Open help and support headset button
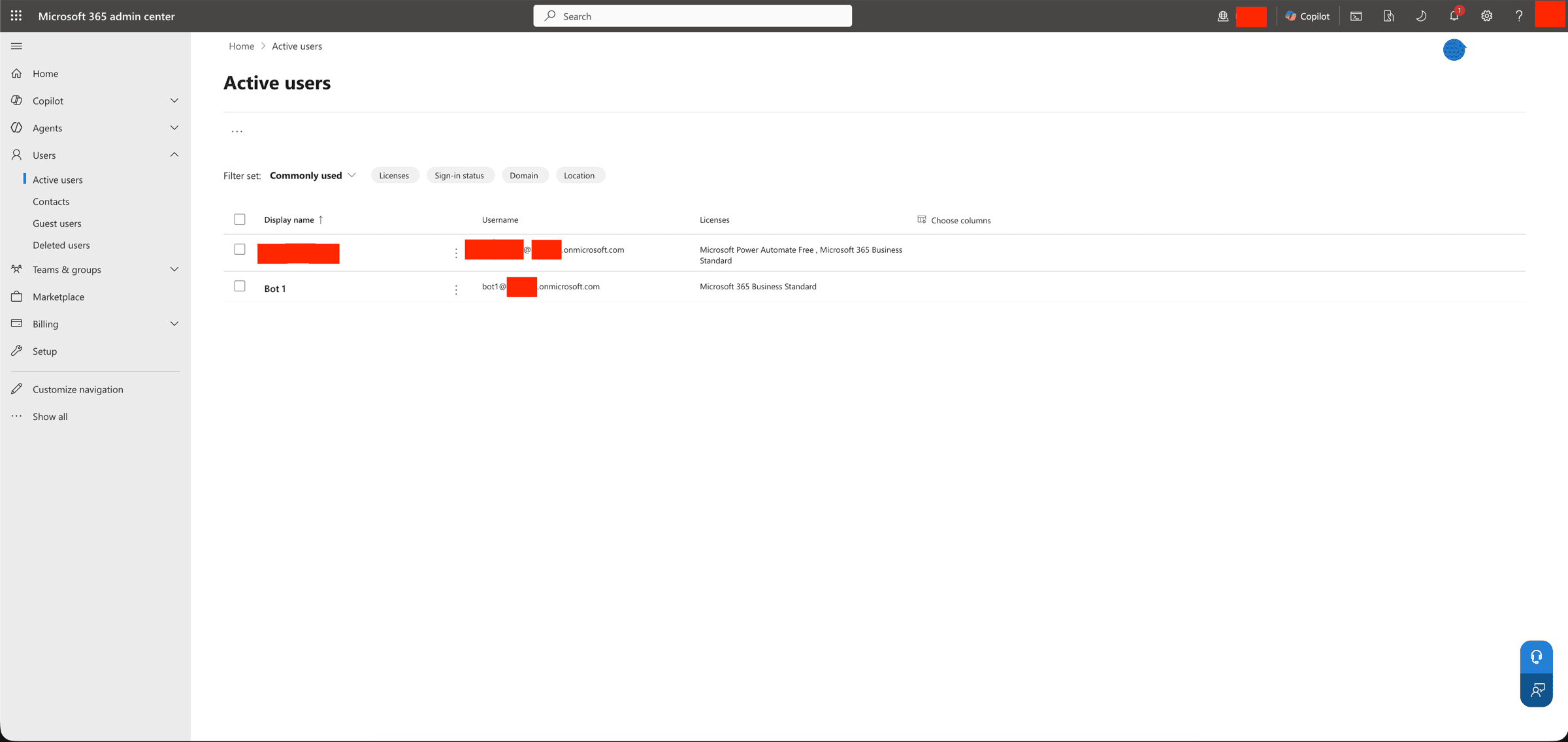This screenshot has width=1568, height=742. point(1537,657)
